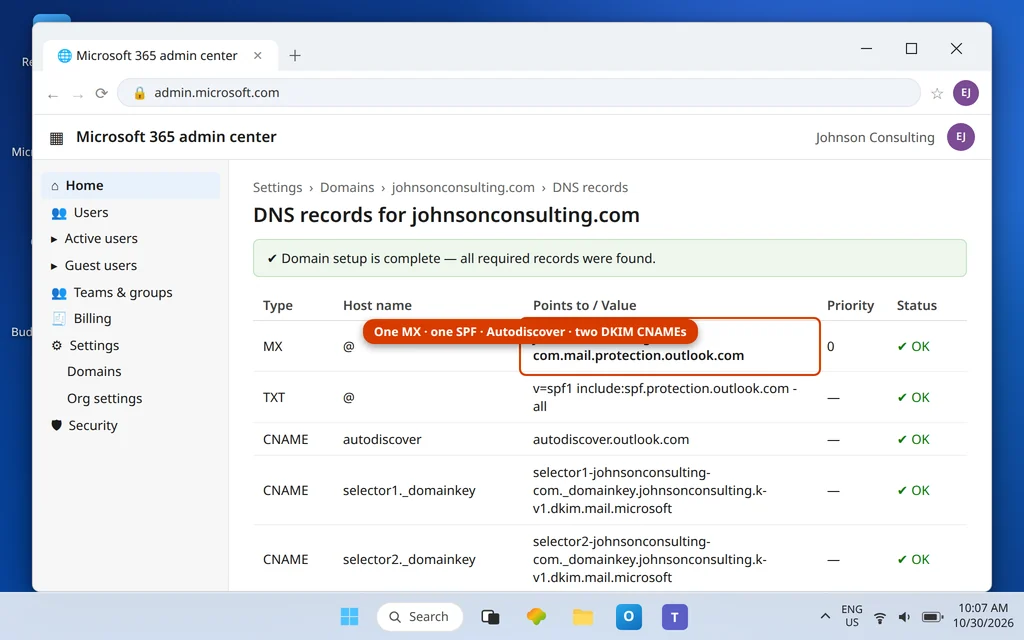Click the Settings gear icon

point(57,345)
